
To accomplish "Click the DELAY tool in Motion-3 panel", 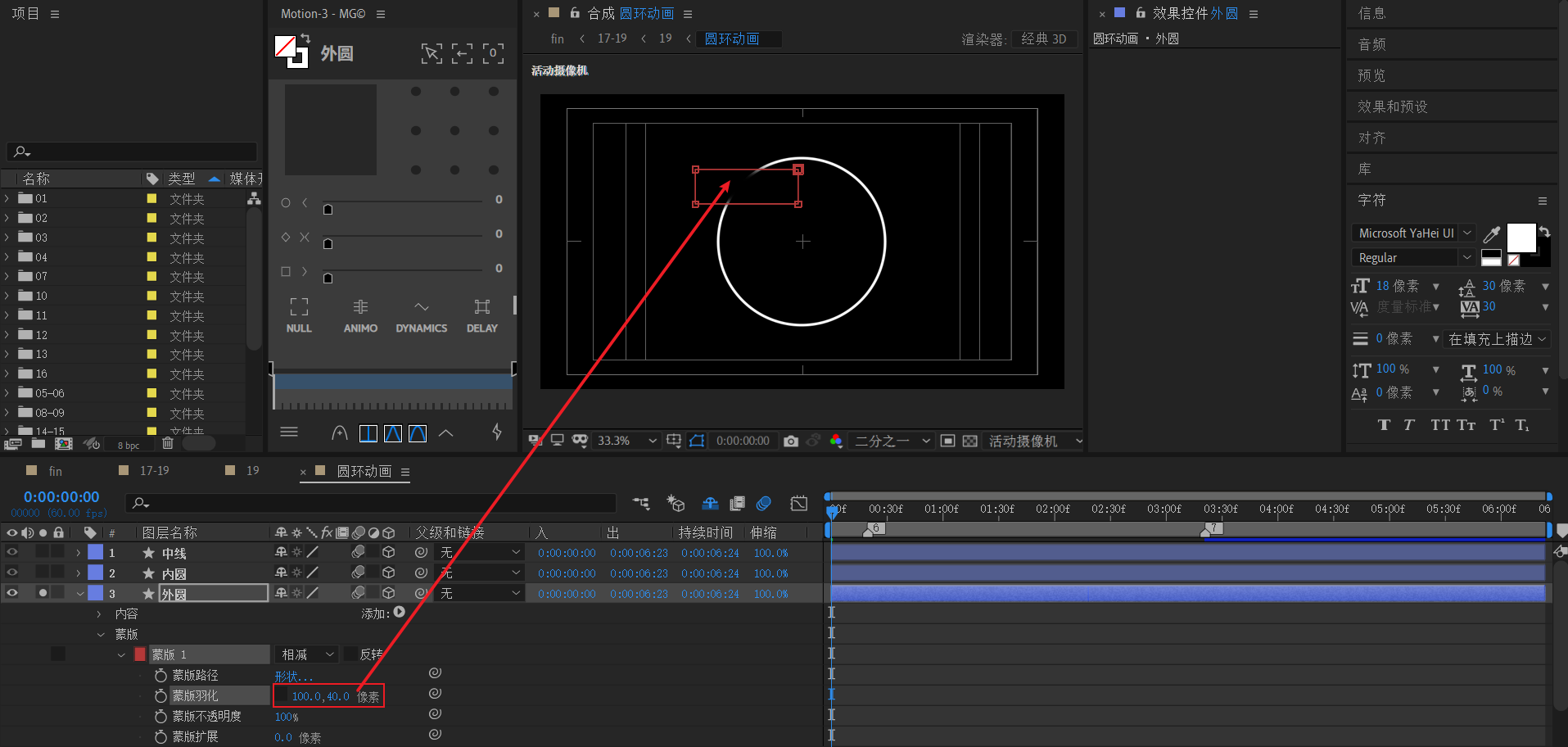I will pos(482,315).
